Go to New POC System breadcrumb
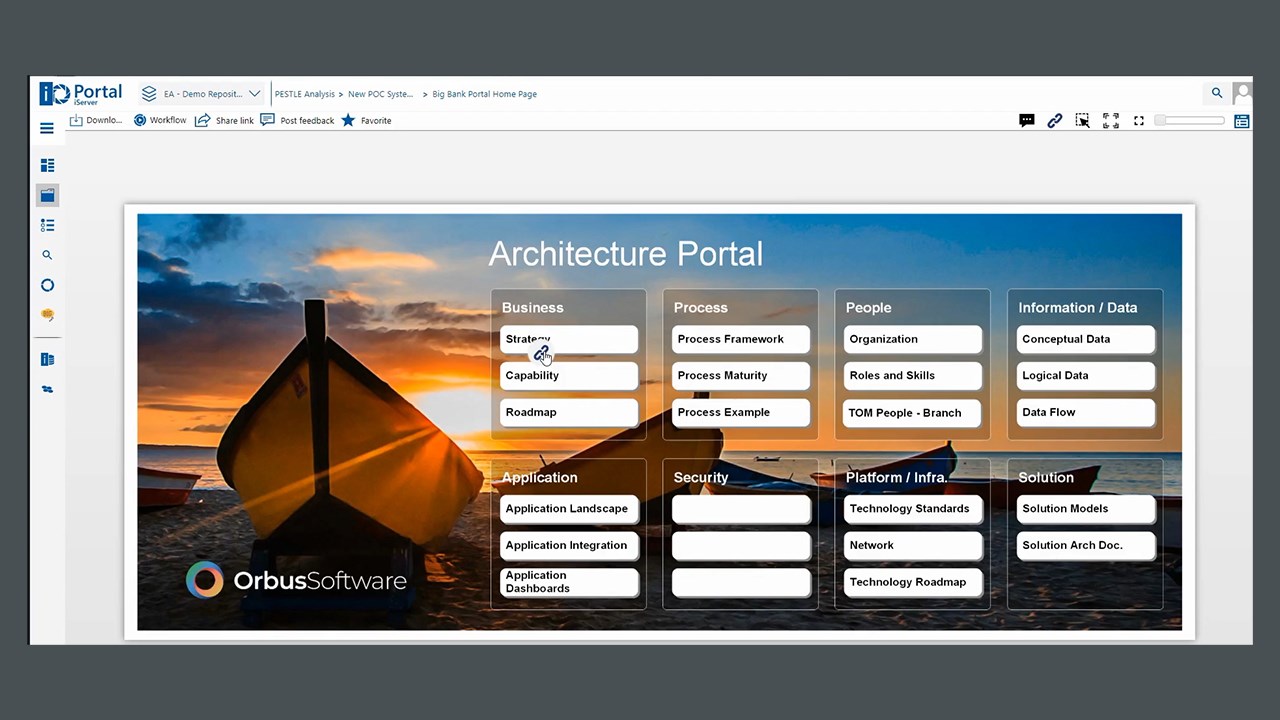This screenshot has width=1280, height=720. tap(380, 94)
